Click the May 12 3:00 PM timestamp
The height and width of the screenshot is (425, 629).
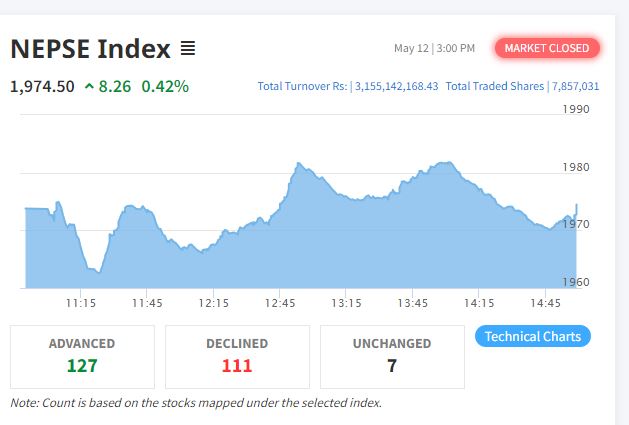pyautogui.click(x=434, y=48)
